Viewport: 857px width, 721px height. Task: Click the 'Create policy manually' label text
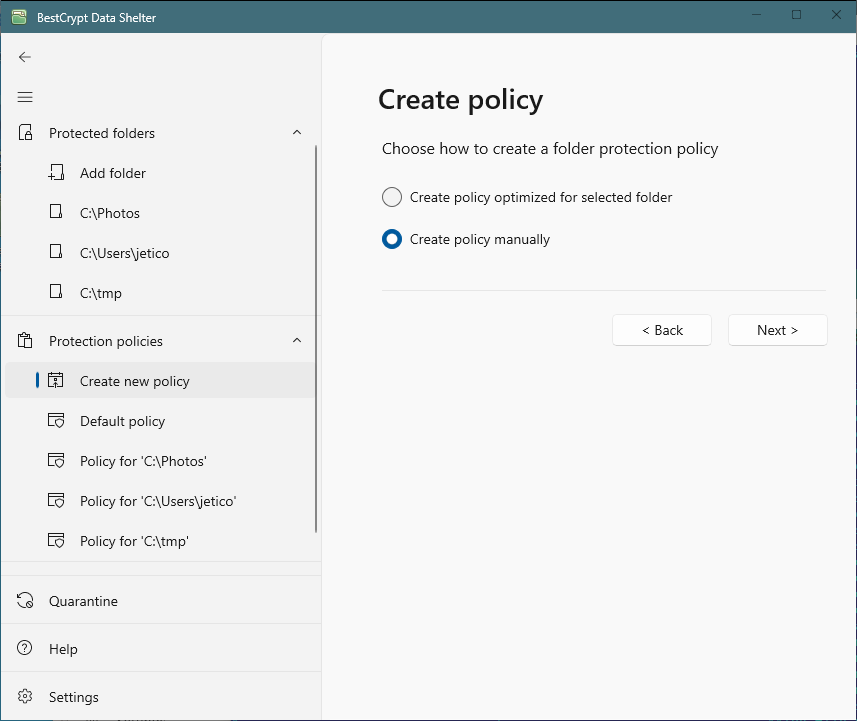coord(480,239)
